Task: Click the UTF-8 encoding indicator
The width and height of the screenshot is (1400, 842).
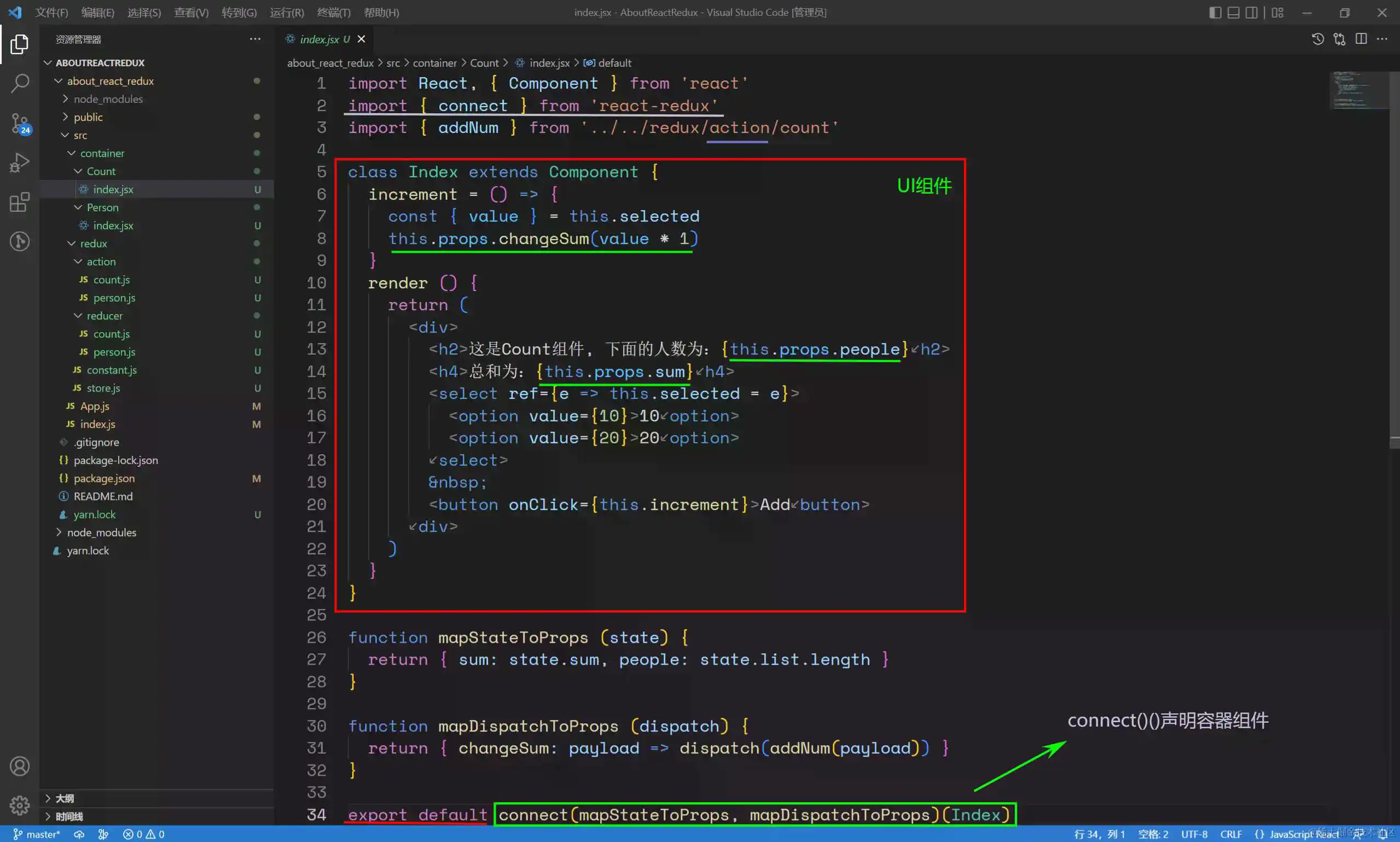Action: click(x=1194, y=834)
